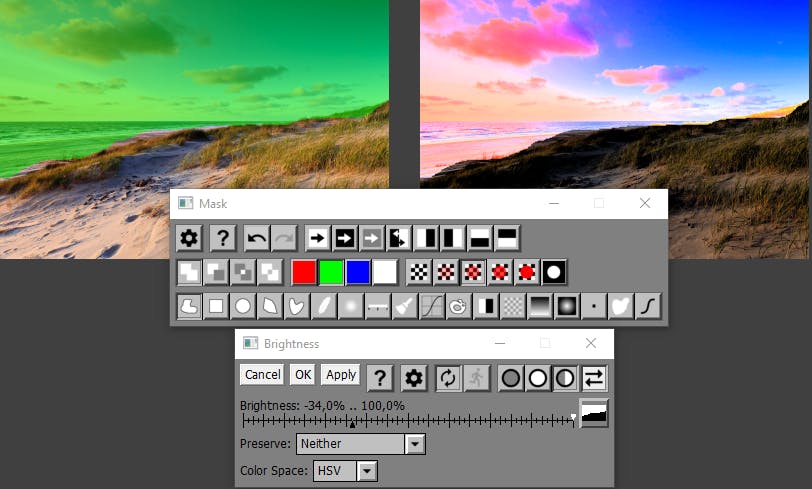The height and width of the screenshot is (489, 812).
Task: Select the freehand outline mask tool
Action: tap(189, 306)
